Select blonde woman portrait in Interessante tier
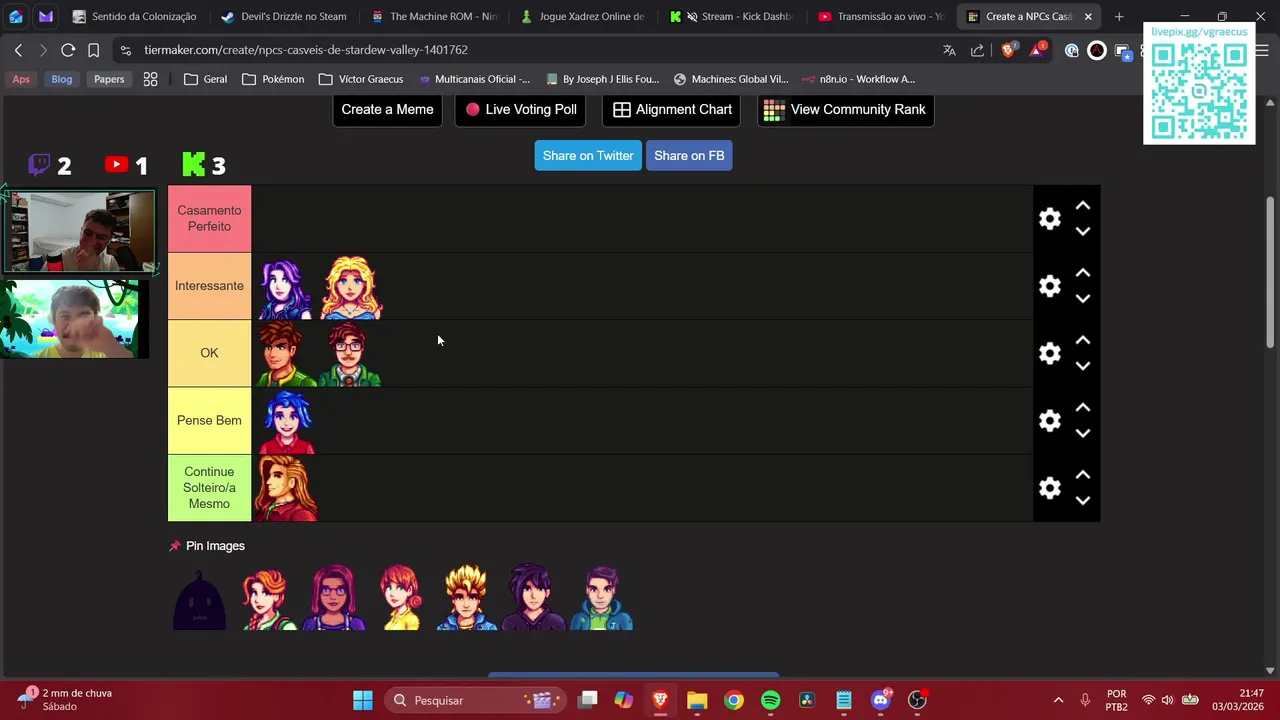Viewport: 1280px width, 720px height. [x=351, y=287]
